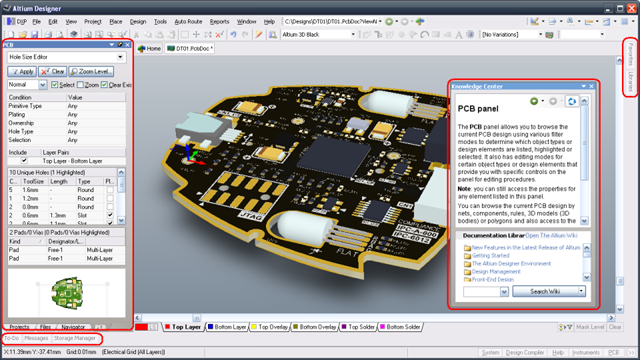Click the board thumbnail preview in PCB panel
The height and width of the screenshot is (360, 640).
[67, 293]
